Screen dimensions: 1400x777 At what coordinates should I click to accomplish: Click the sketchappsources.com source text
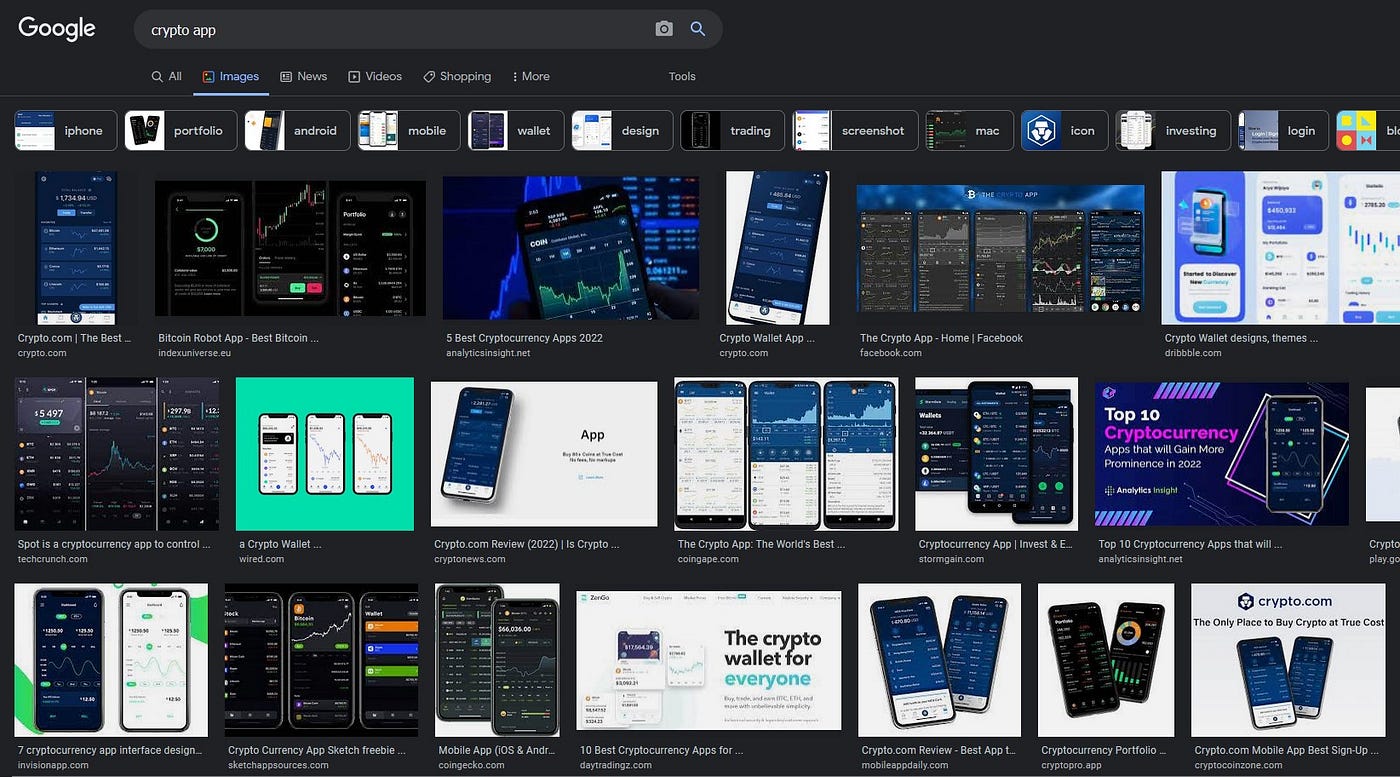[x=278, y=765]
